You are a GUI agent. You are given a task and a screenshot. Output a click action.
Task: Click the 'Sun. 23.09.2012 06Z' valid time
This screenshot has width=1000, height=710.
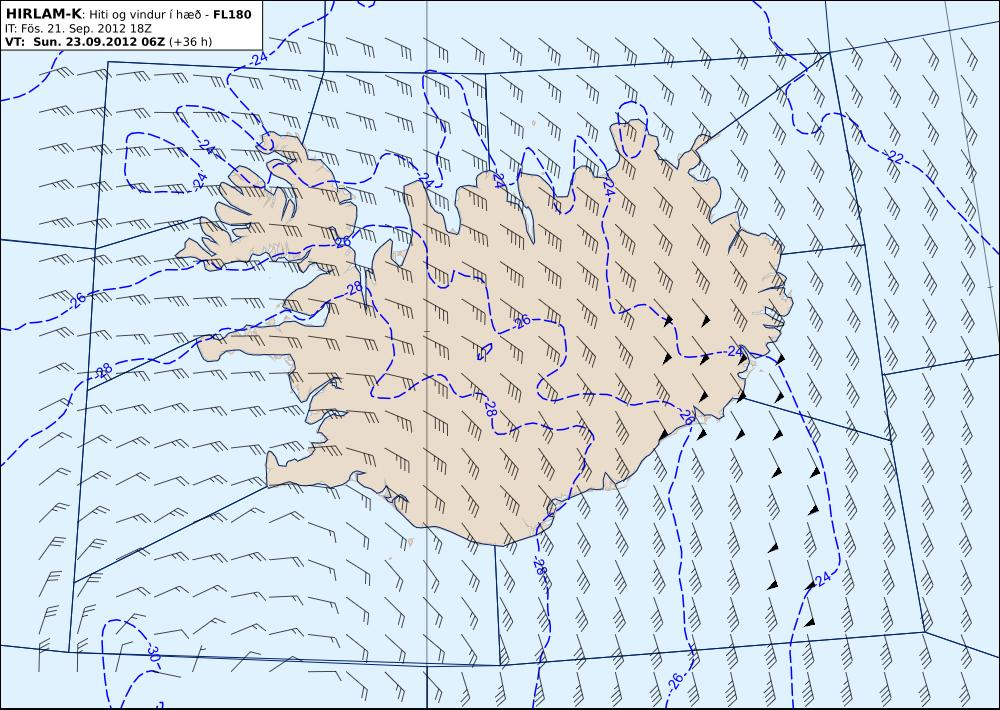point(99,42)
